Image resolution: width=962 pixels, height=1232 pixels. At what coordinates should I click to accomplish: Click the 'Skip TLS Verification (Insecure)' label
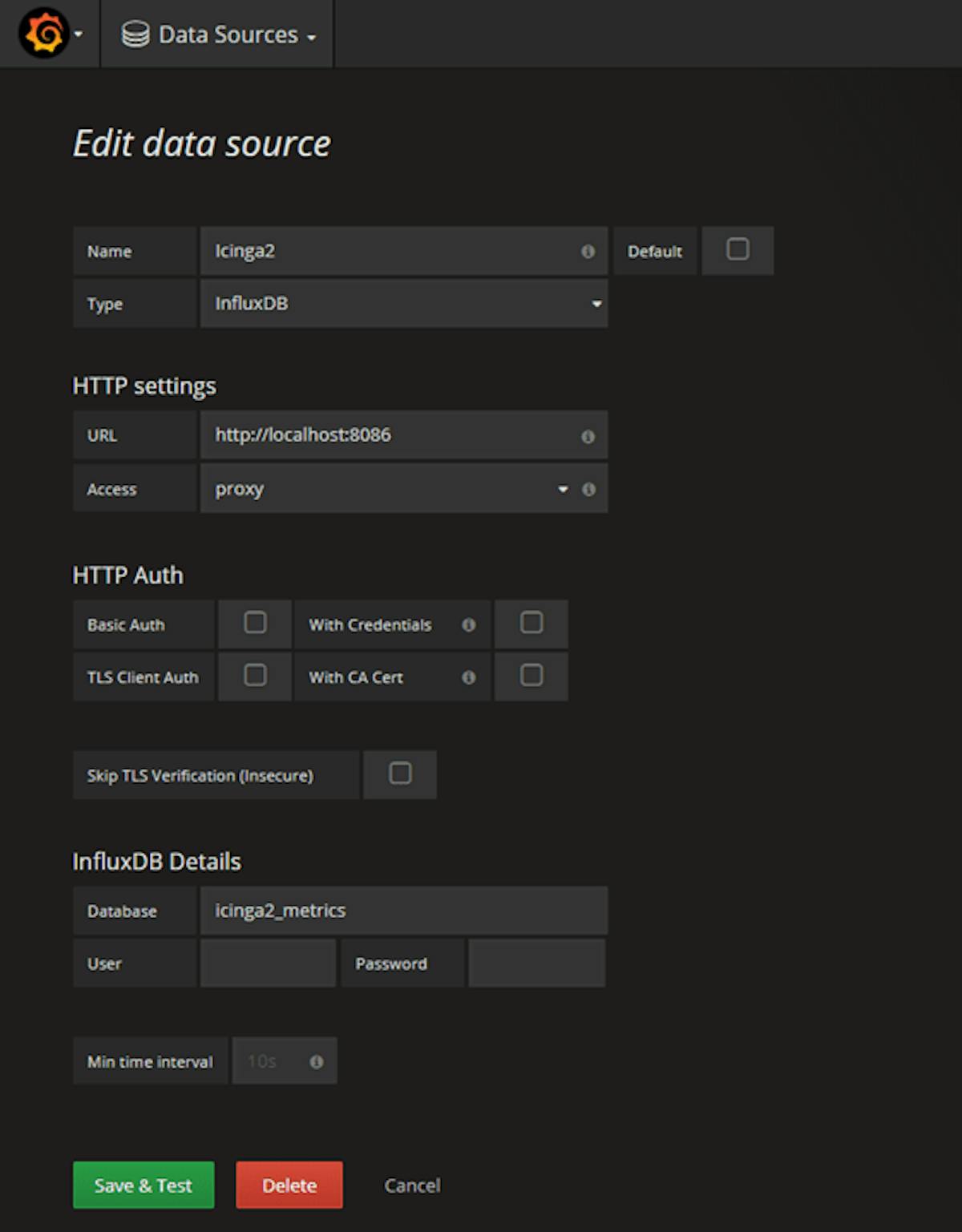(x=200, y=776)
